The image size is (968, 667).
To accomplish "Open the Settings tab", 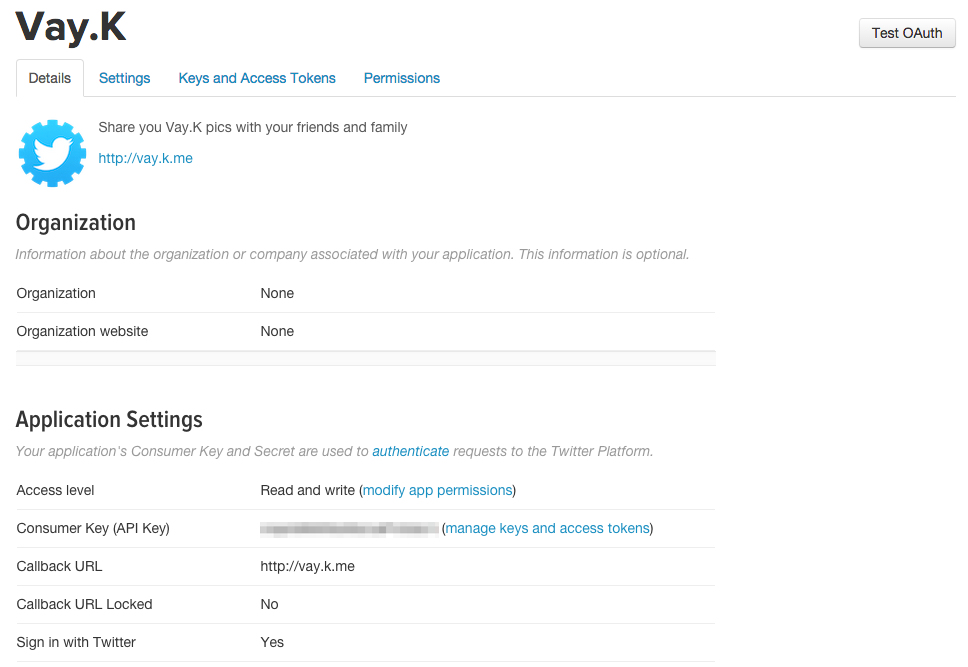I will pyautogui.click(x=125, y=78).
